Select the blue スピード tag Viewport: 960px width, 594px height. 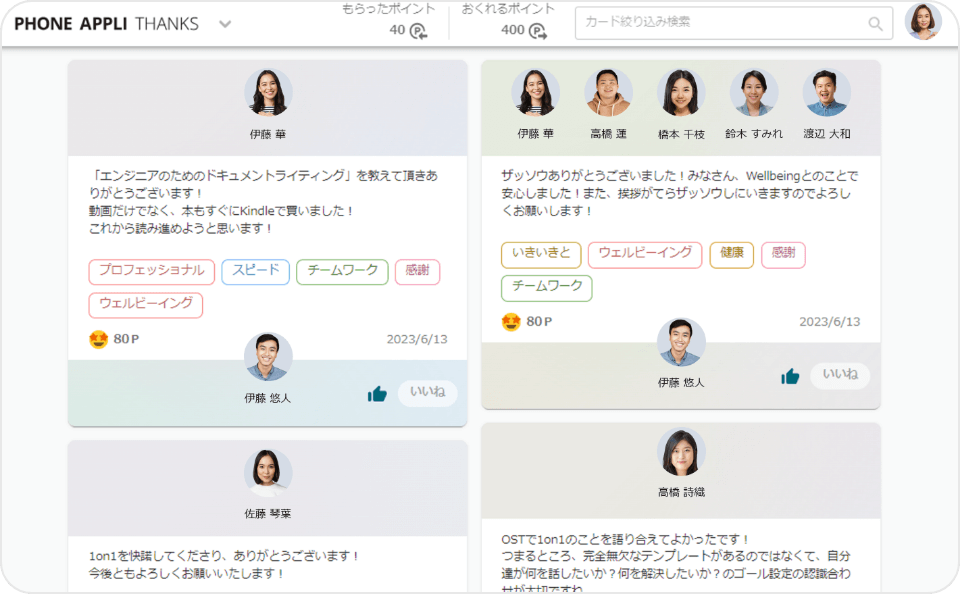[255, 271]
